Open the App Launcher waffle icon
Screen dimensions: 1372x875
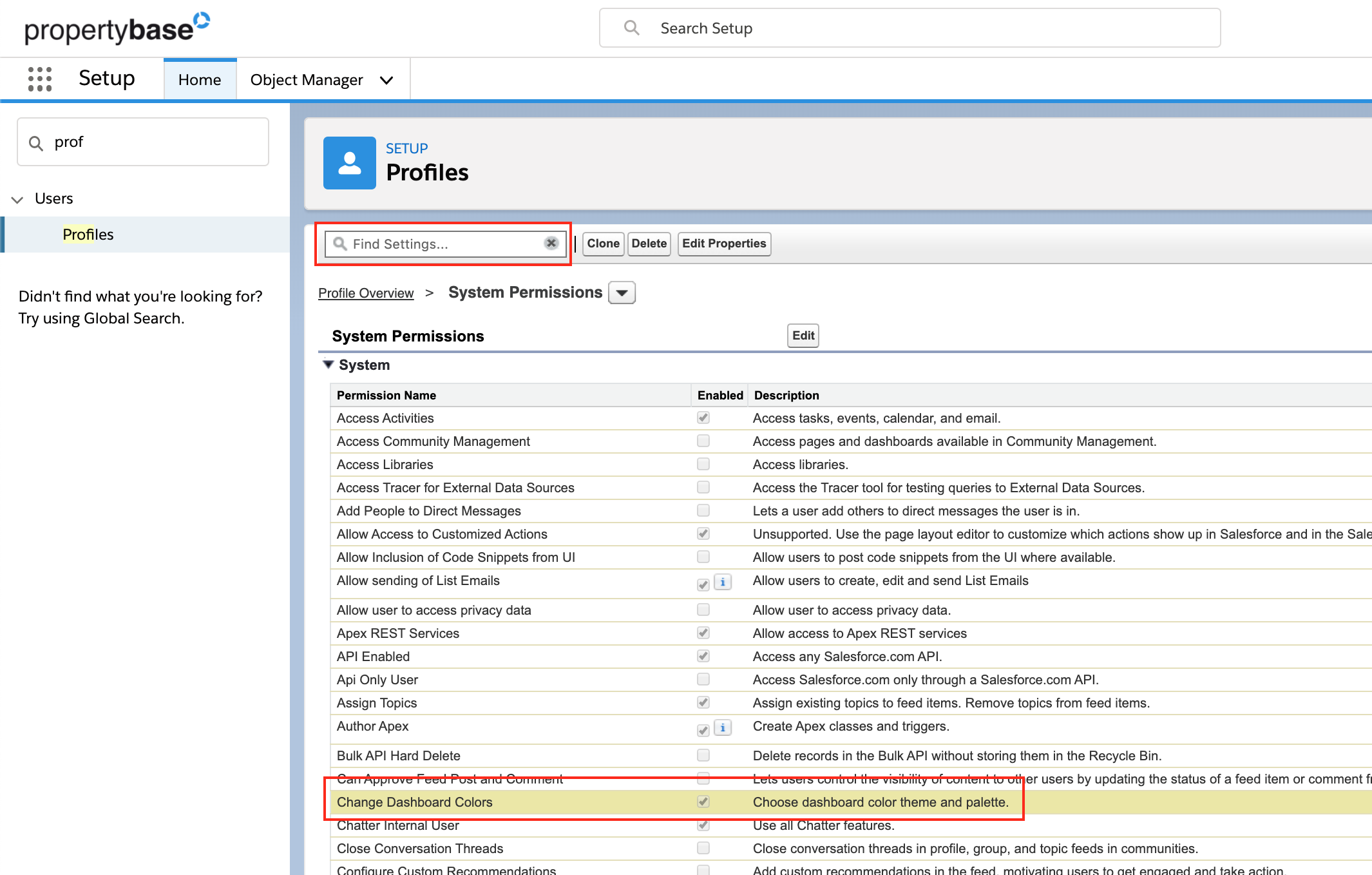tap(40, 79)
